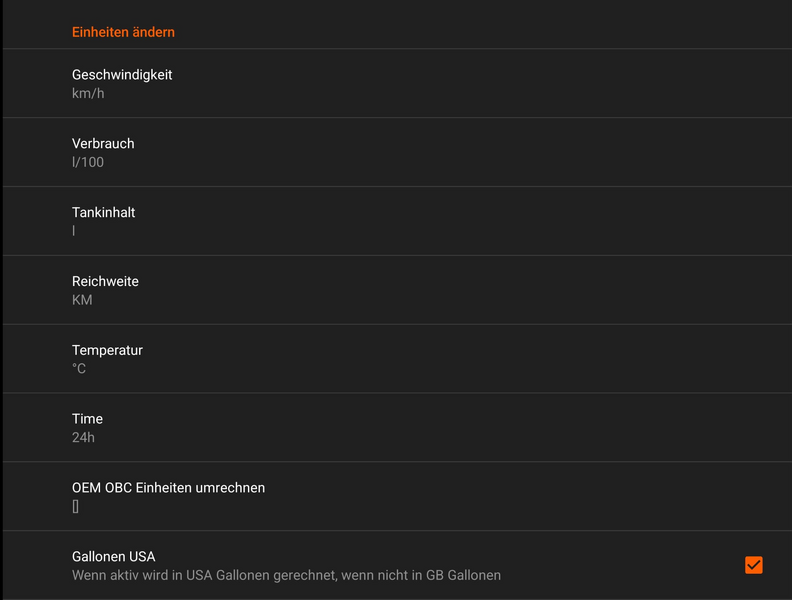Click the 24h value under Time
792x600 pixels.
coord(83,438)
